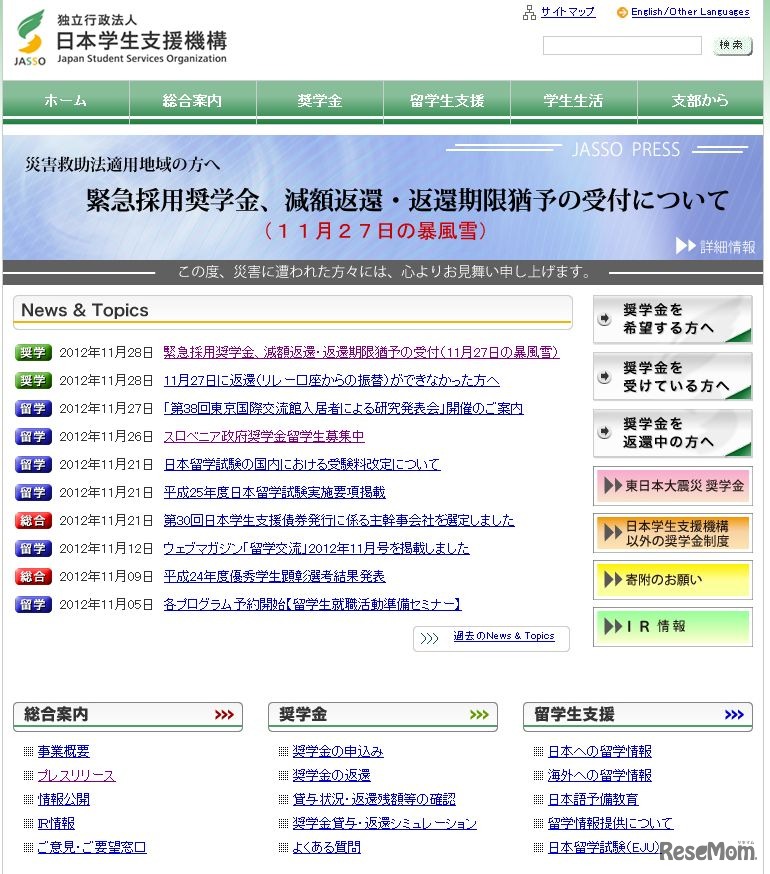770x874 pixels.
Task: Click the orange arrow icon beside English/Other Languages
Action: [x=622, y=12]
